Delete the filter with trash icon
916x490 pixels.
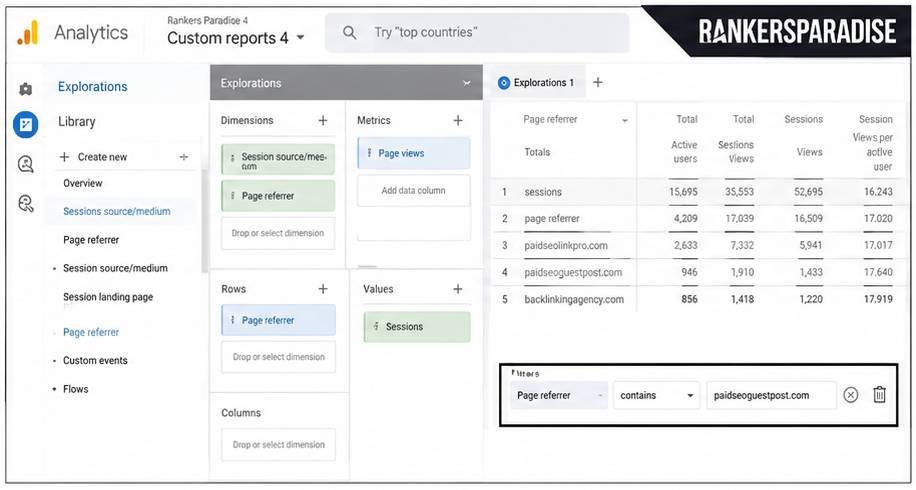pyautogui.click(x=879, y=395)
